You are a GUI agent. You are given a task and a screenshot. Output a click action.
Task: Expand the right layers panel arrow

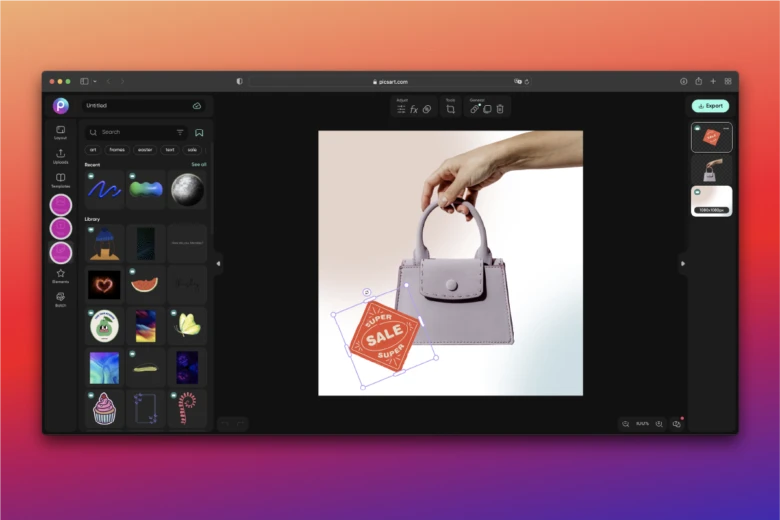(683, 264)
